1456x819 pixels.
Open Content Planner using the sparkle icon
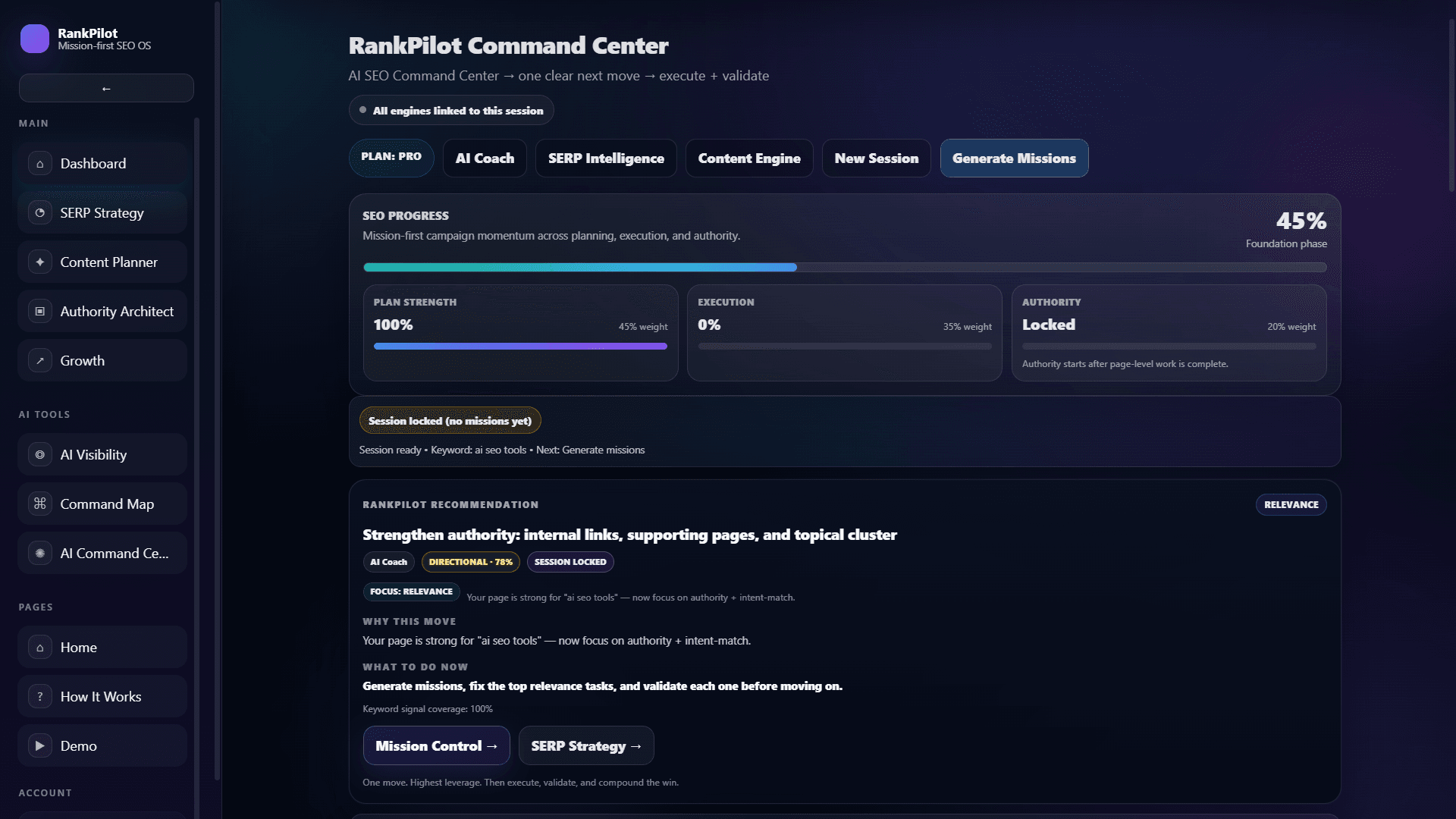tap(39, 262)
